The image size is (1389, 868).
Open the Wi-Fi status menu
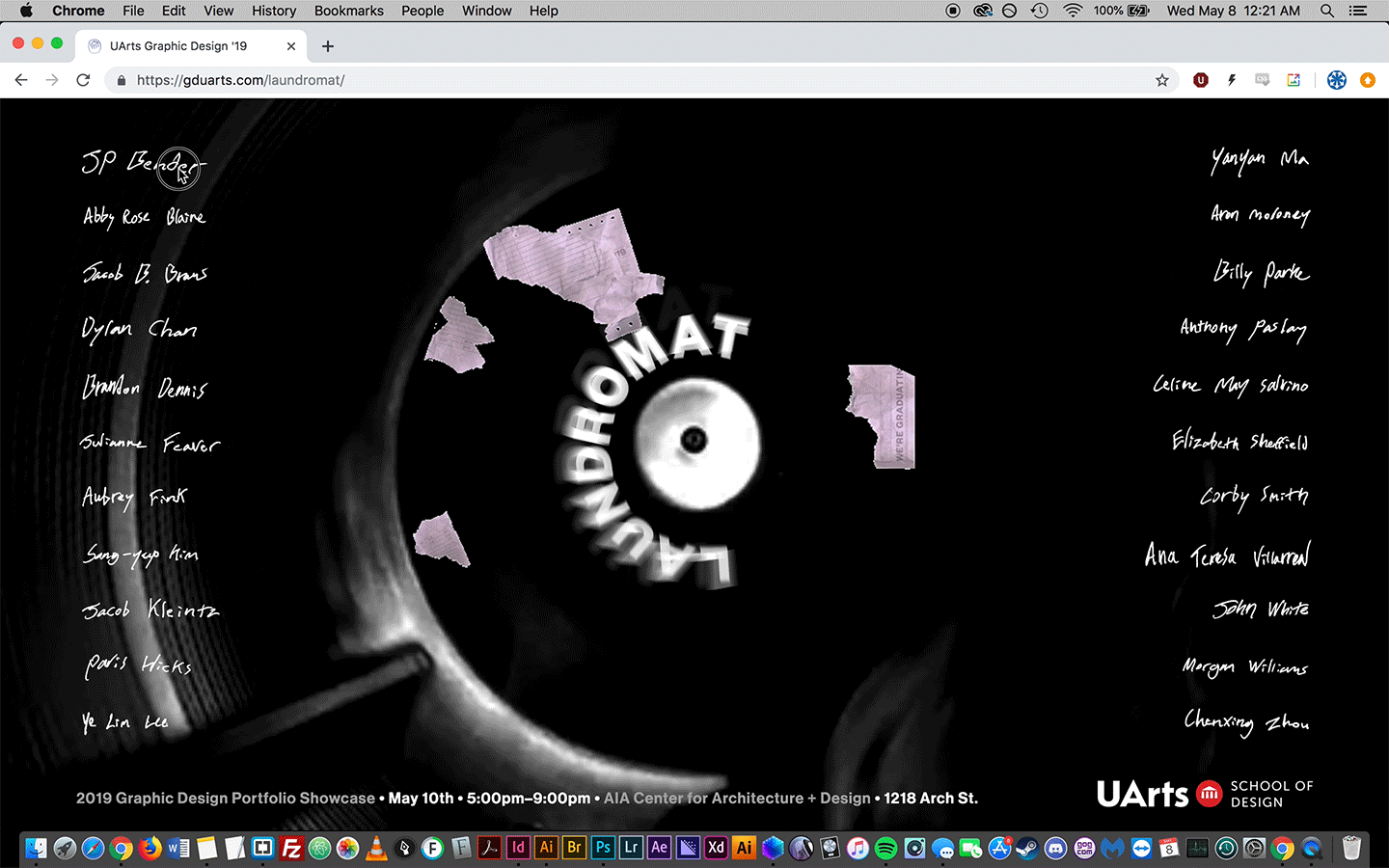click(1073, 11)
